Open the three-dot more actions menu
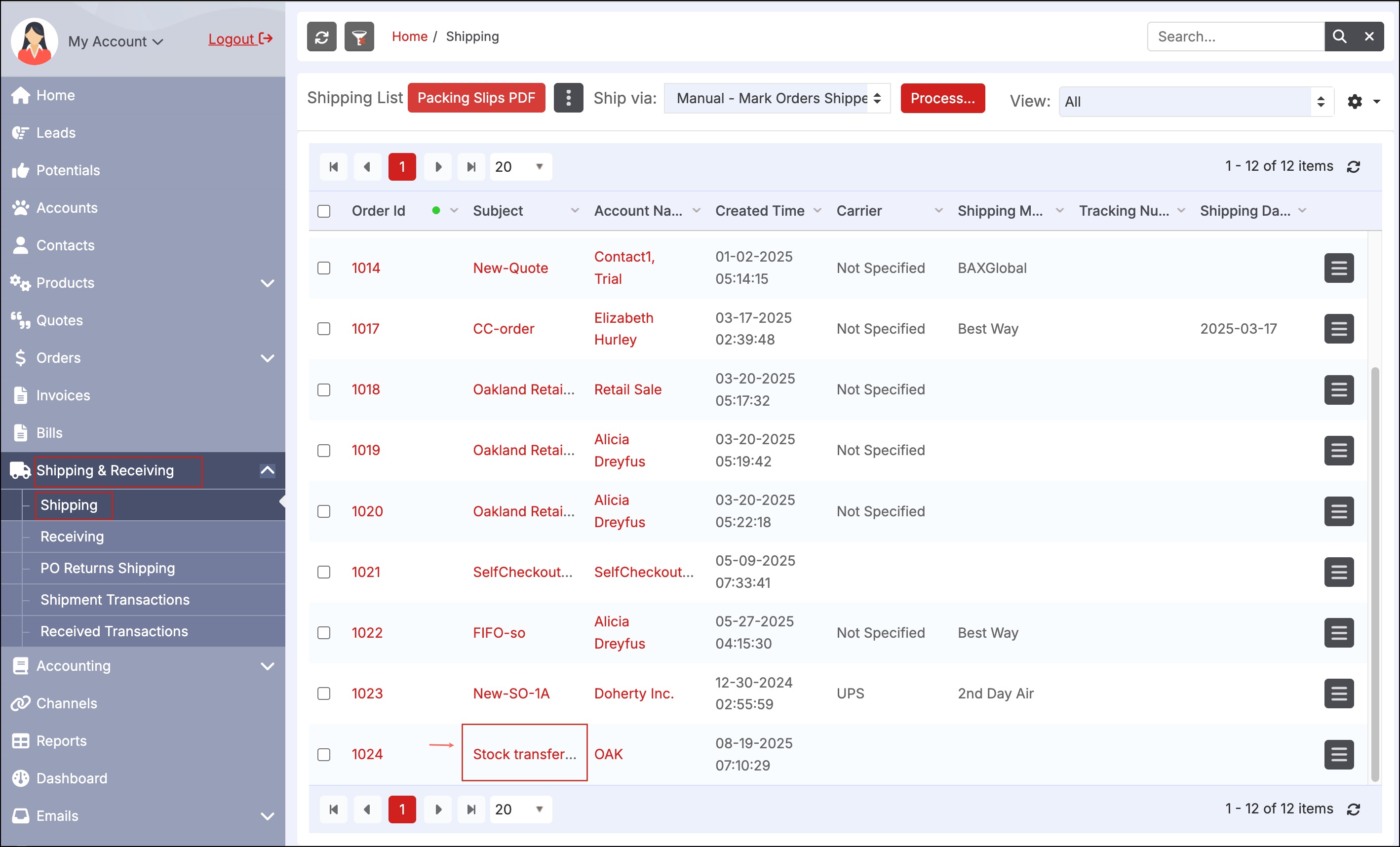 [568, 98]
